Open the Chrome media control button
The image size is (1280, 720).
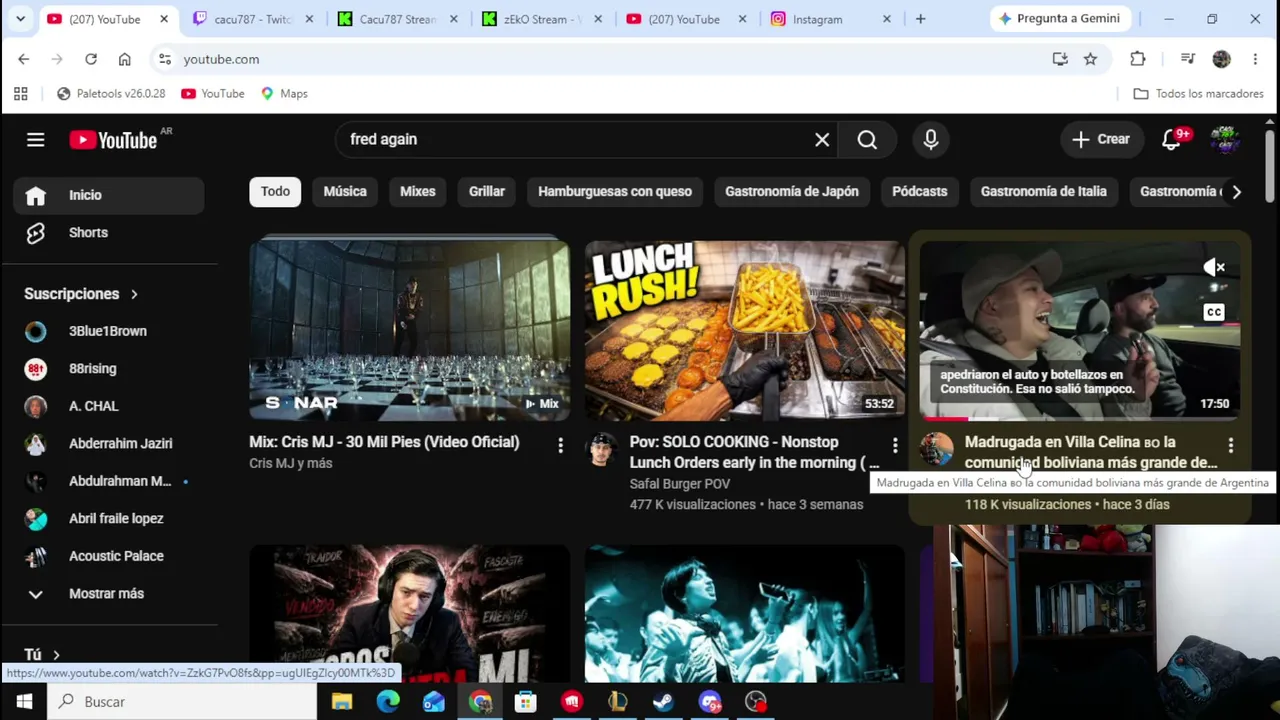1187,59
